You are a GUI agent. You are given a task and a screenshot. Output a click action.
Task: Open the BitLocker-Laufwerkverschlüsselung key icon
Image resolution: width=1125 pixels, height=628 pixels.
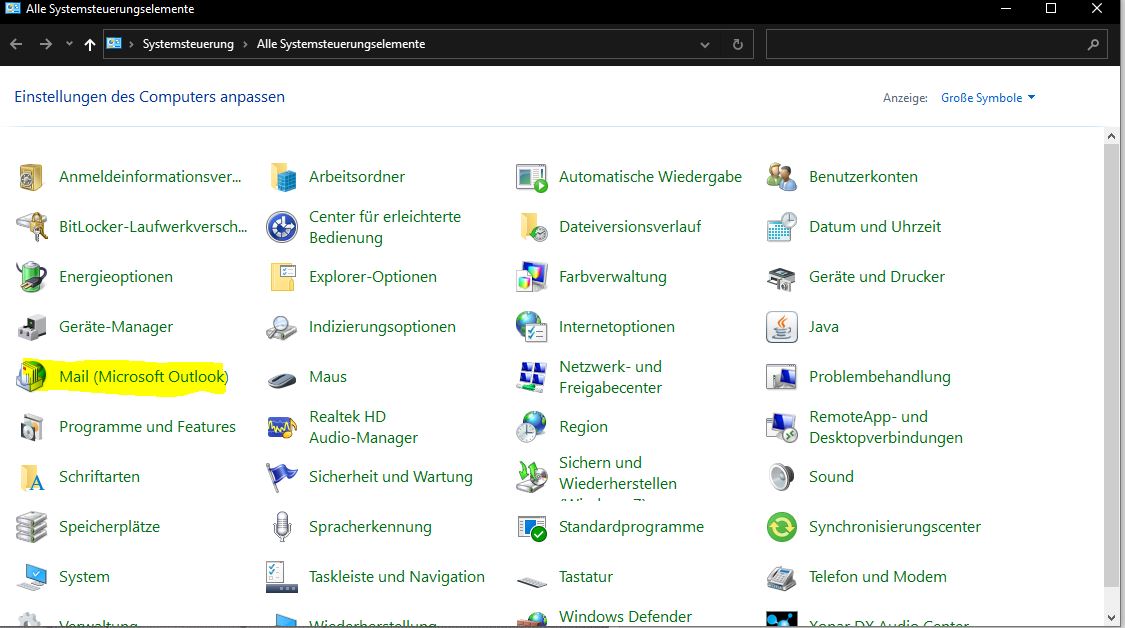click(31, 227)
